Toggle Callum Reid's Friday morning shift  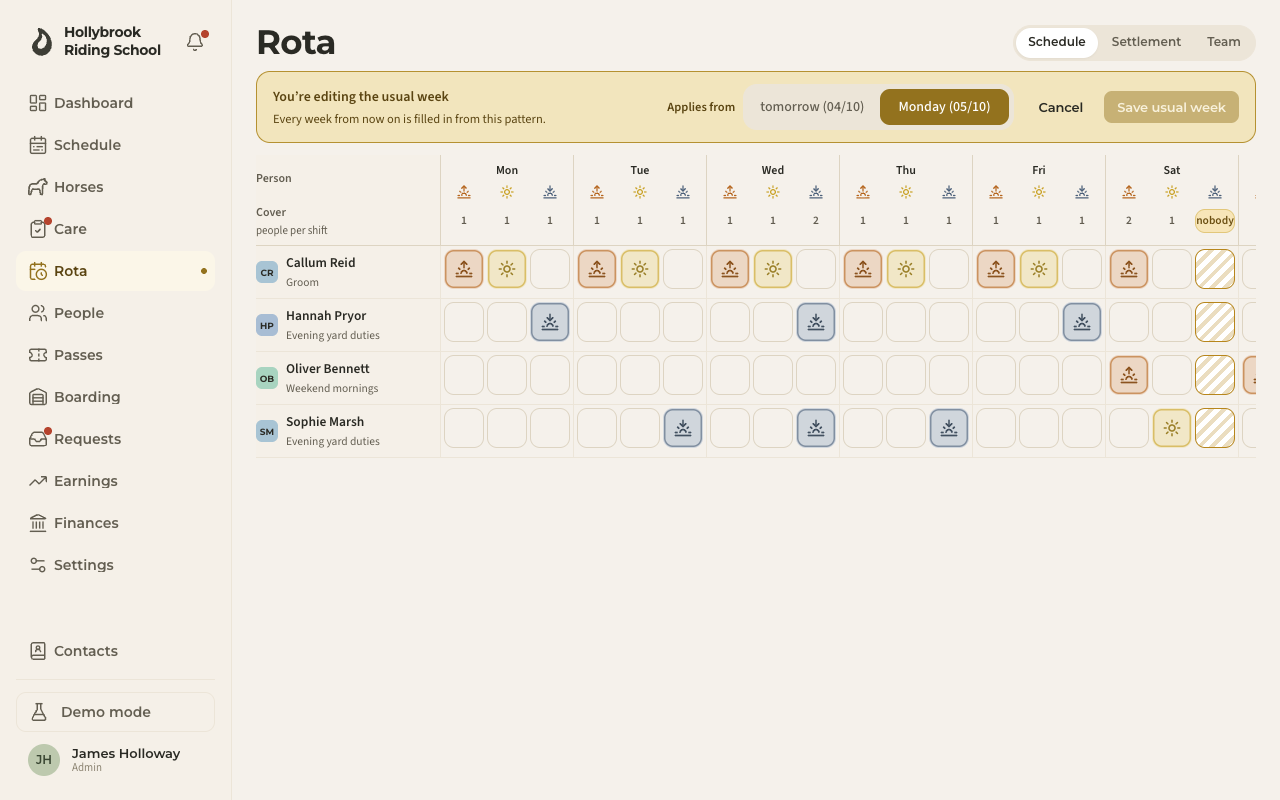tap(996, 269)
